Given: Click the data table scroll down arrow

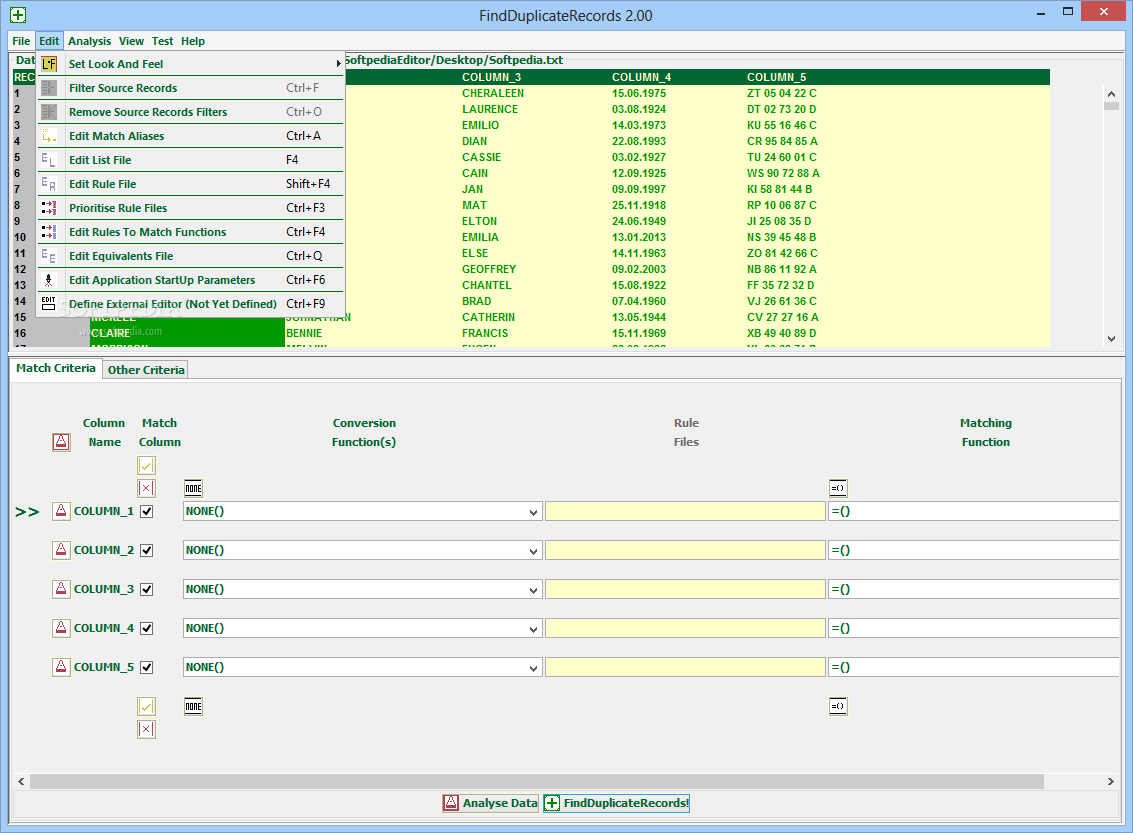Looking at the screenshot, I should pos(1111,339).
